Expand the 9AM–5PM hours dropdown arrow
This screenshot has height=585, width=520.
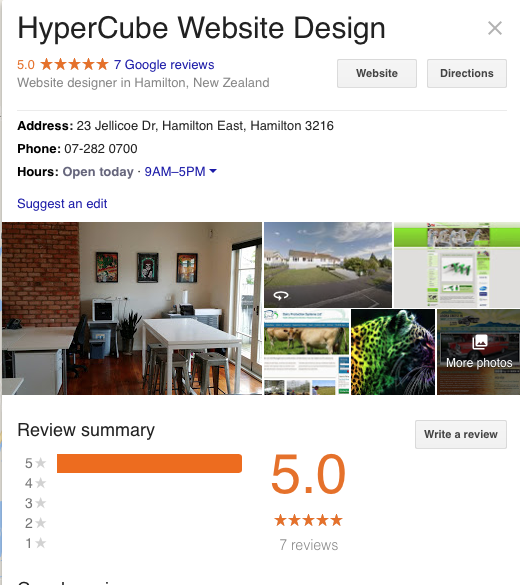213,171
